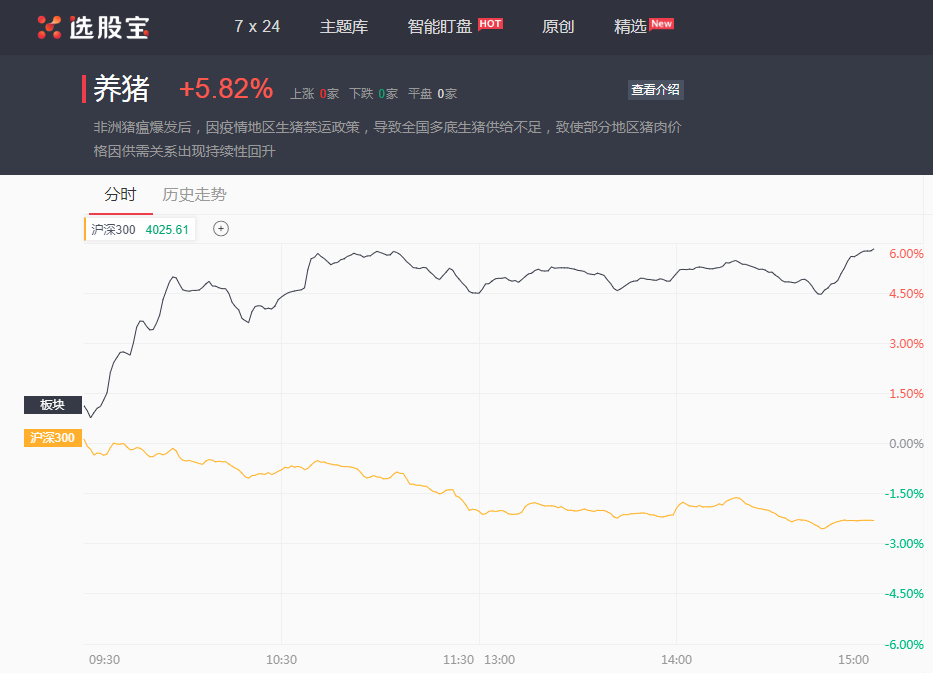This screenshot has height=673, width=933.
Task: Click the 养猪 theme title
Action: [121, 89]
